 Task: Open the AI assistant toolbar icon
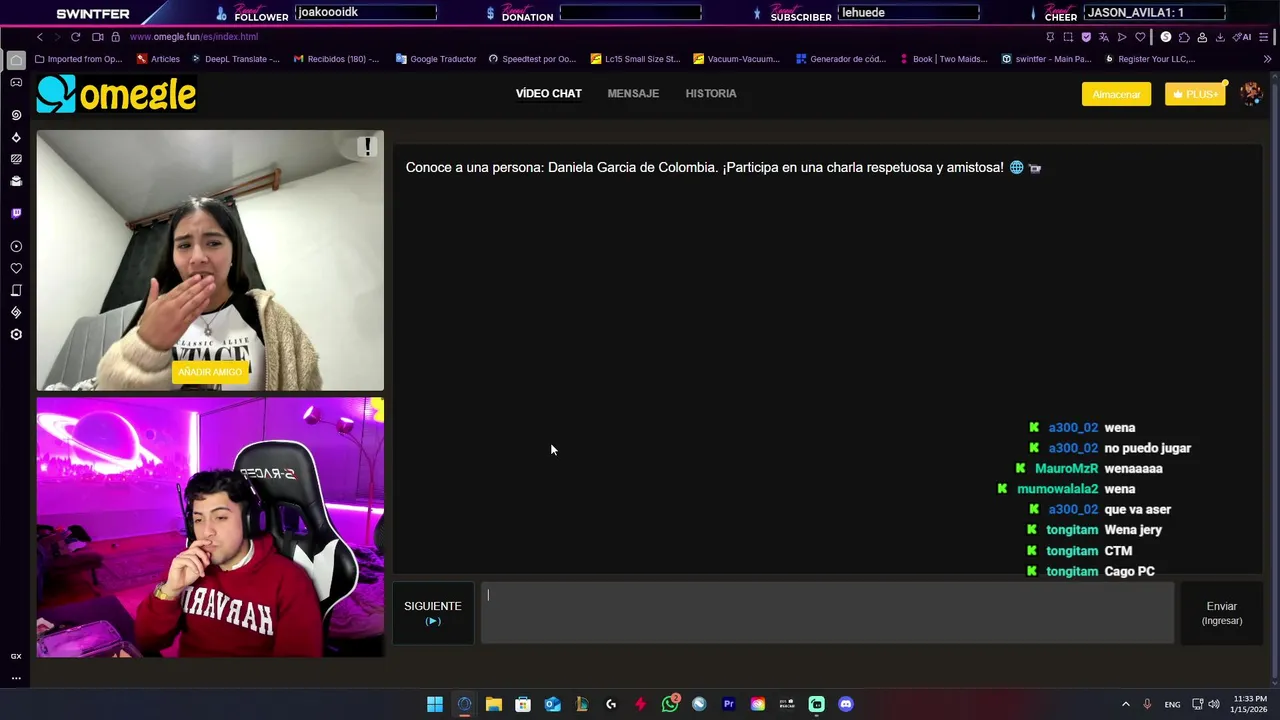click(x=1243, y=37)
